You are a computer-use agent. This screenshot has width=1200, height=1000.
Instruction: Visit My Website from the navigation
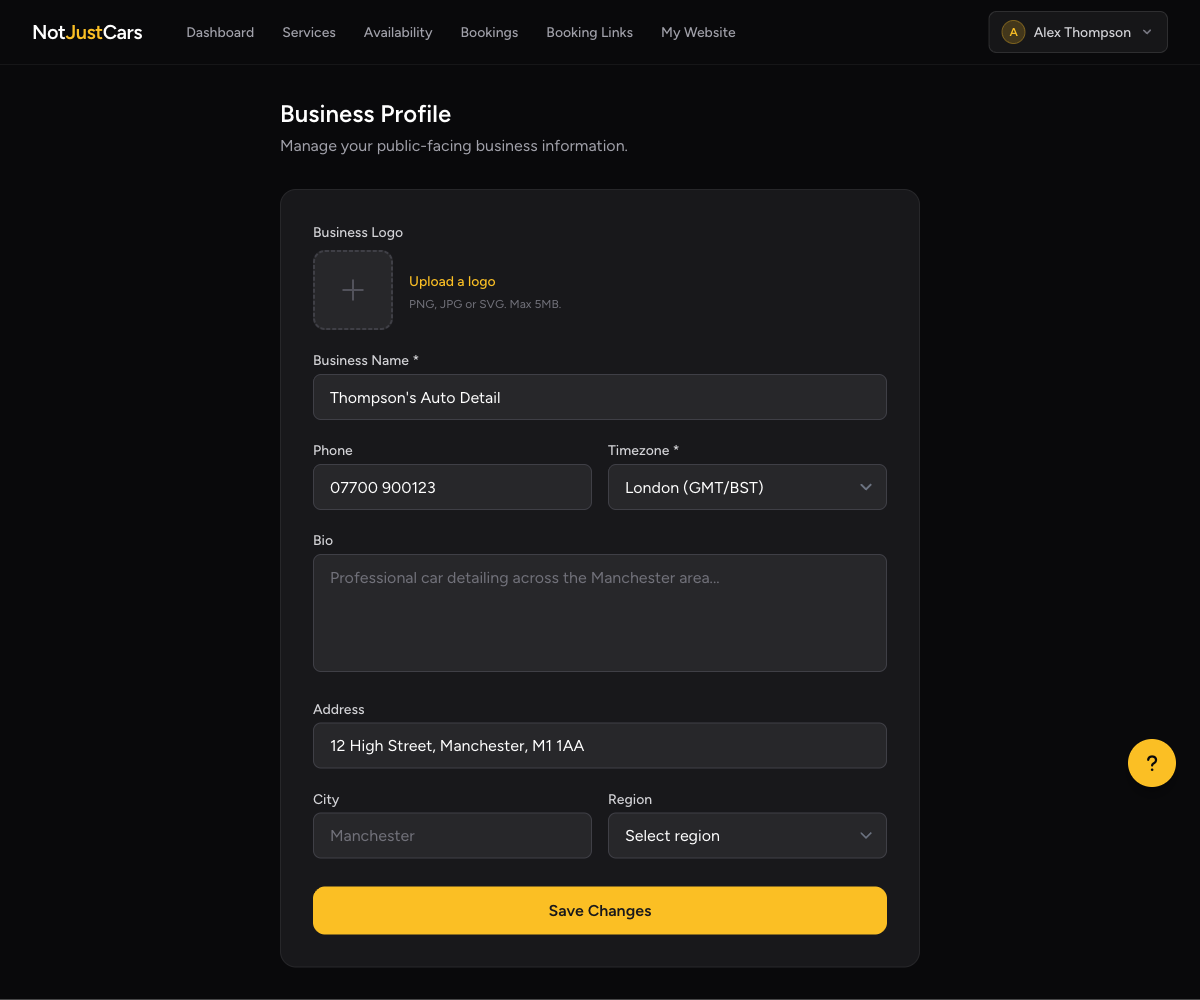tap(698, 32)
